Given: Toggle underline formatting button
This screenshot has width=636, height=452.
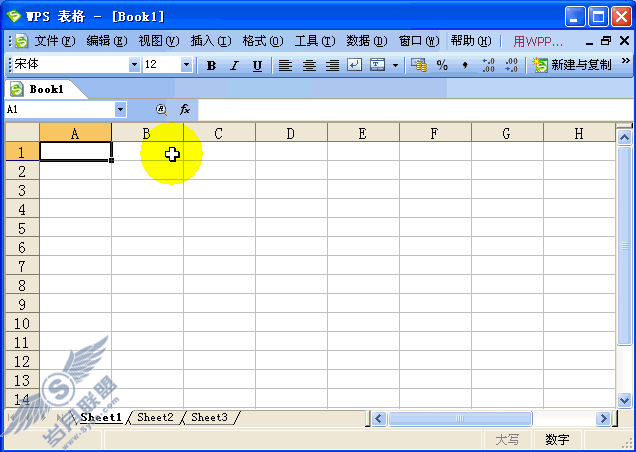Looking at the screenshot, I should [257, 65].
